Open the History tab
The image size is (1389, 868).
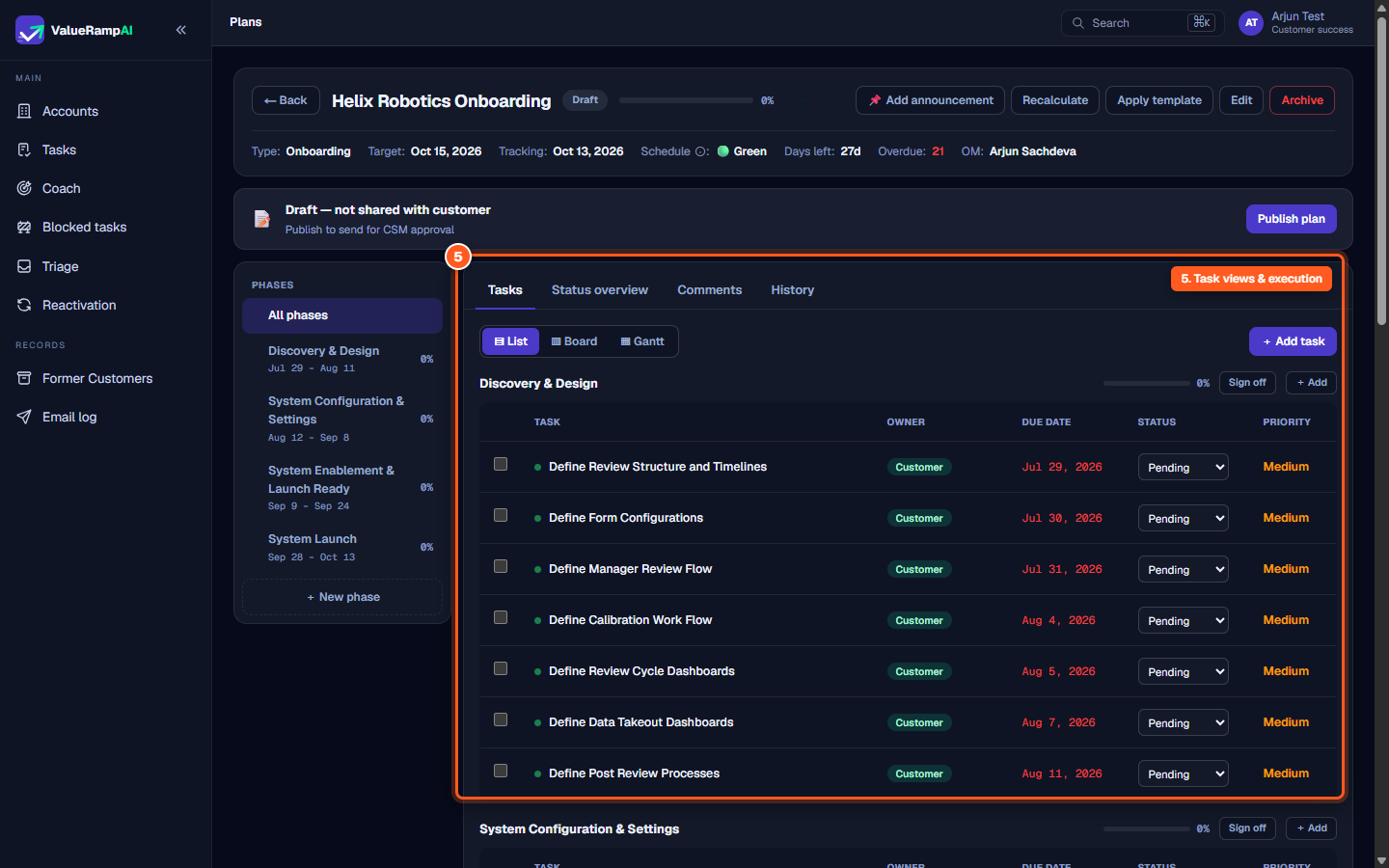[792, 289]
